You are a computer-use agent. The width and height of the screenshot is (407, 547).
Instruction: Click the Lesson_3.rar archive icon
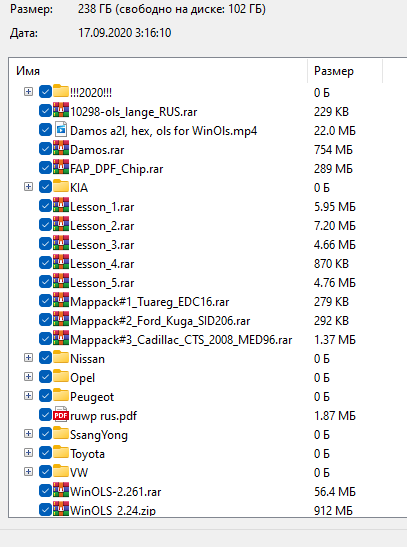point(61,243)
